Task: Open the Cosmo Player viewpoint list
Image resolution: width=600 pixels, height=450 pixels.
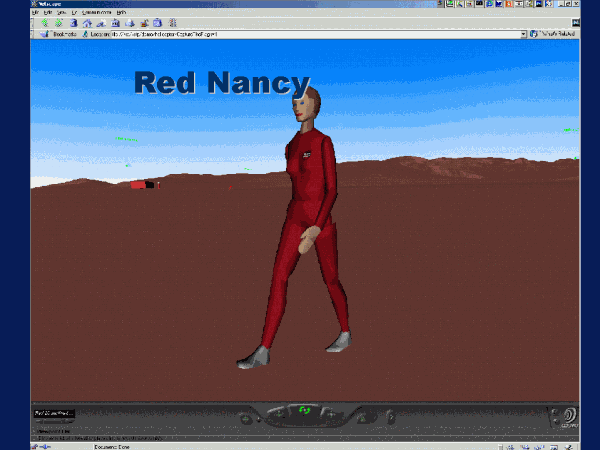Action: (x=54, y=412)
